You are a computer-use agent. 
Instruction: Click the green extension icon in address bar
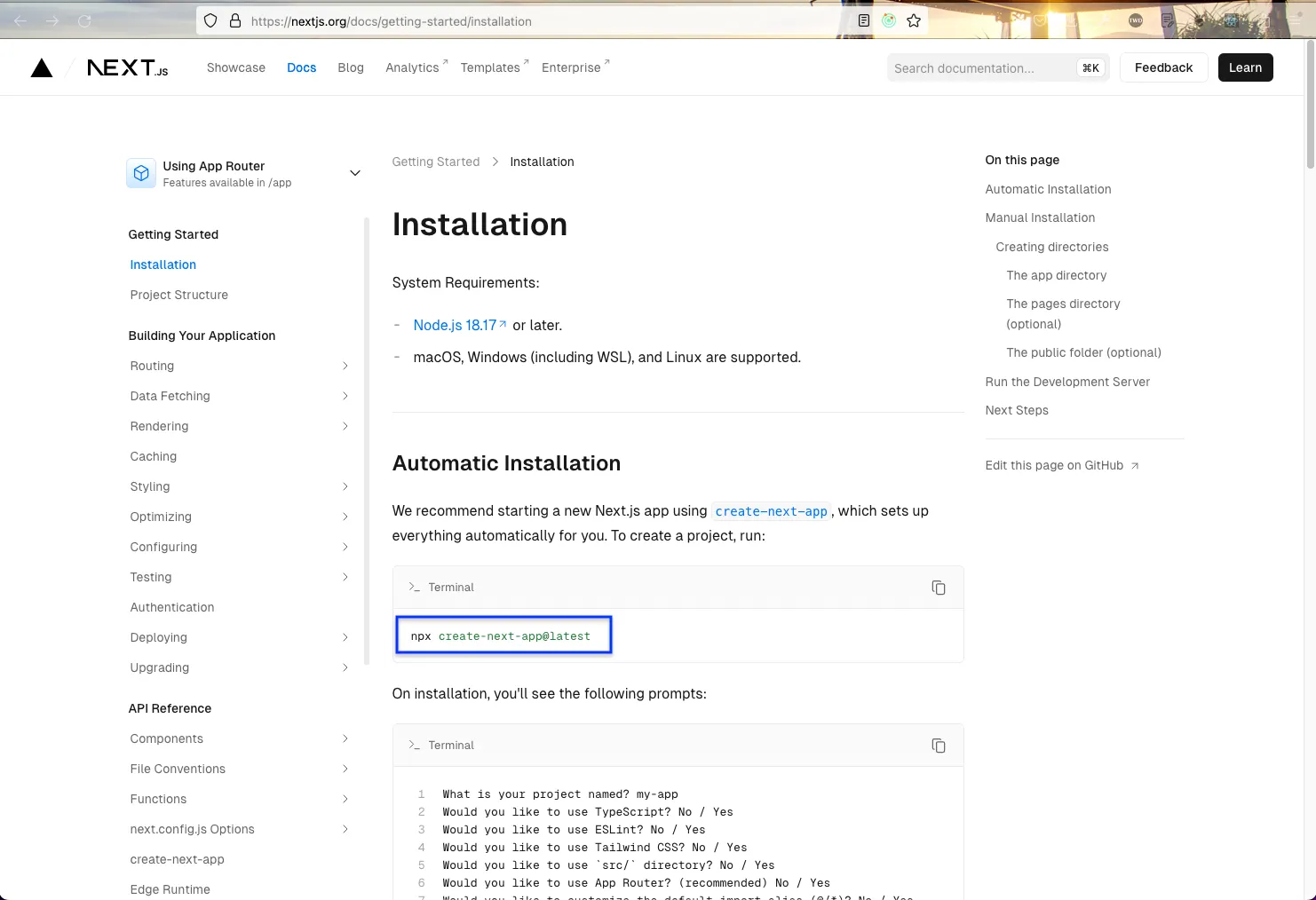point(889,20)
